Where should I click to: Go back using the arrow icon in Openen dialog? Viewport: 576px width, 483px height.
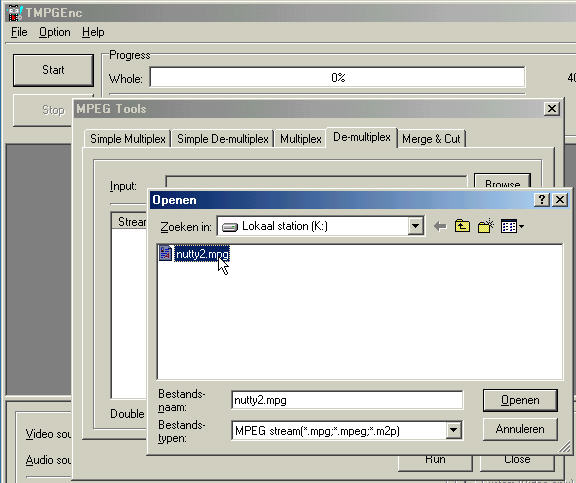[440, 226]
